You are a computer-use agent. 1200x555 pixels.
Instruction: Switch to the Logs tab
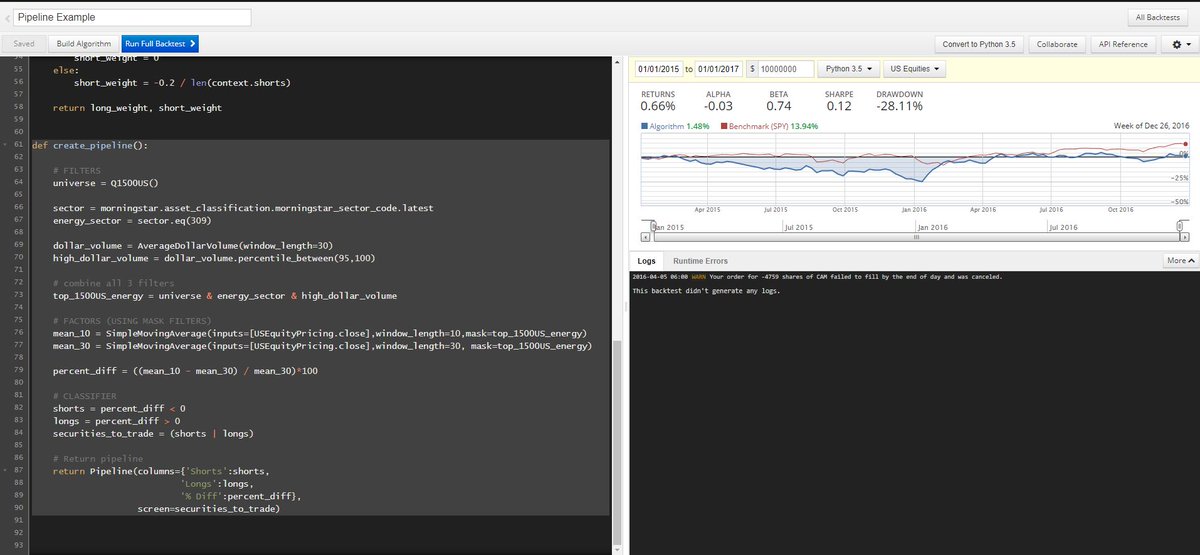(646, 261)
